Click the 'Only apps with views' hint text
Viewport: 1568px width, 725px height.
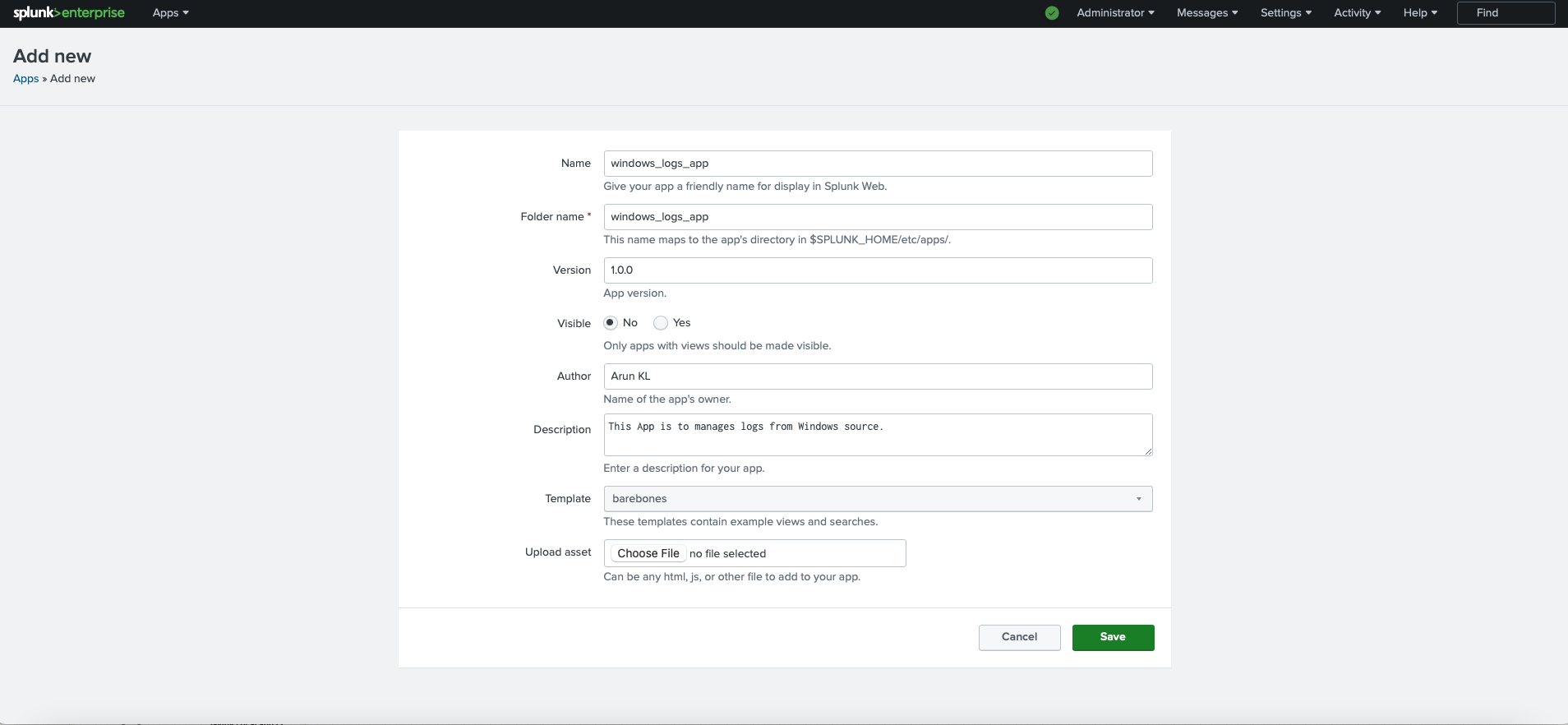717,346
